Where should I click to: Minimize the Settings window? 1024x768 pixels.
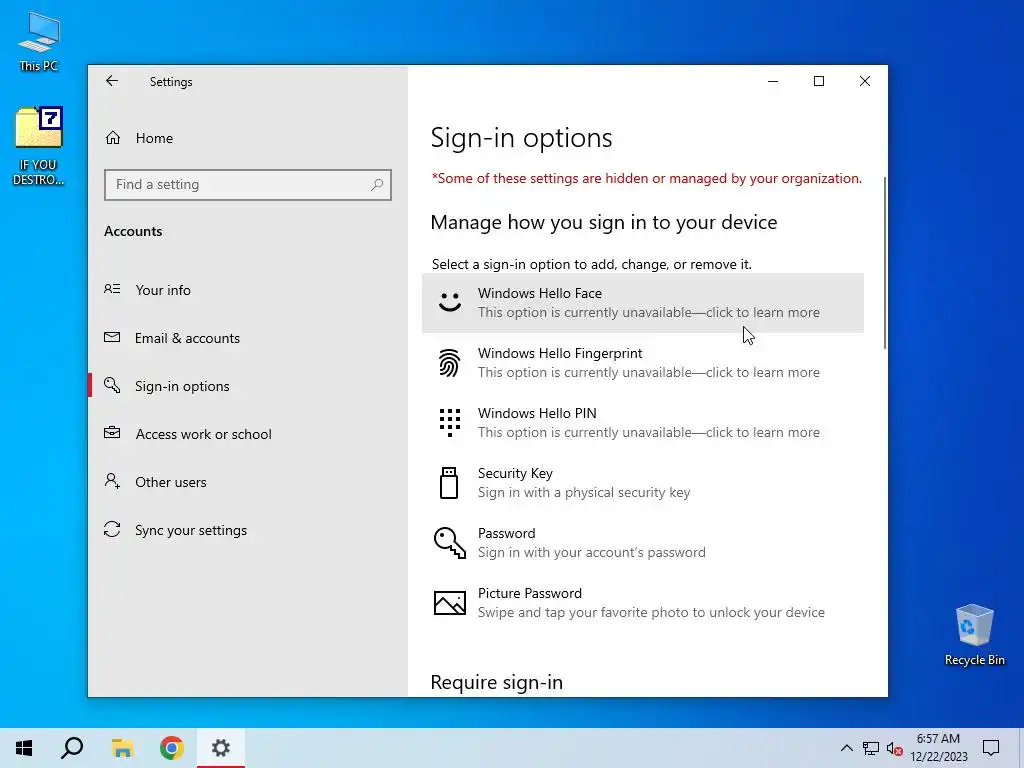(x=773, y=81)
